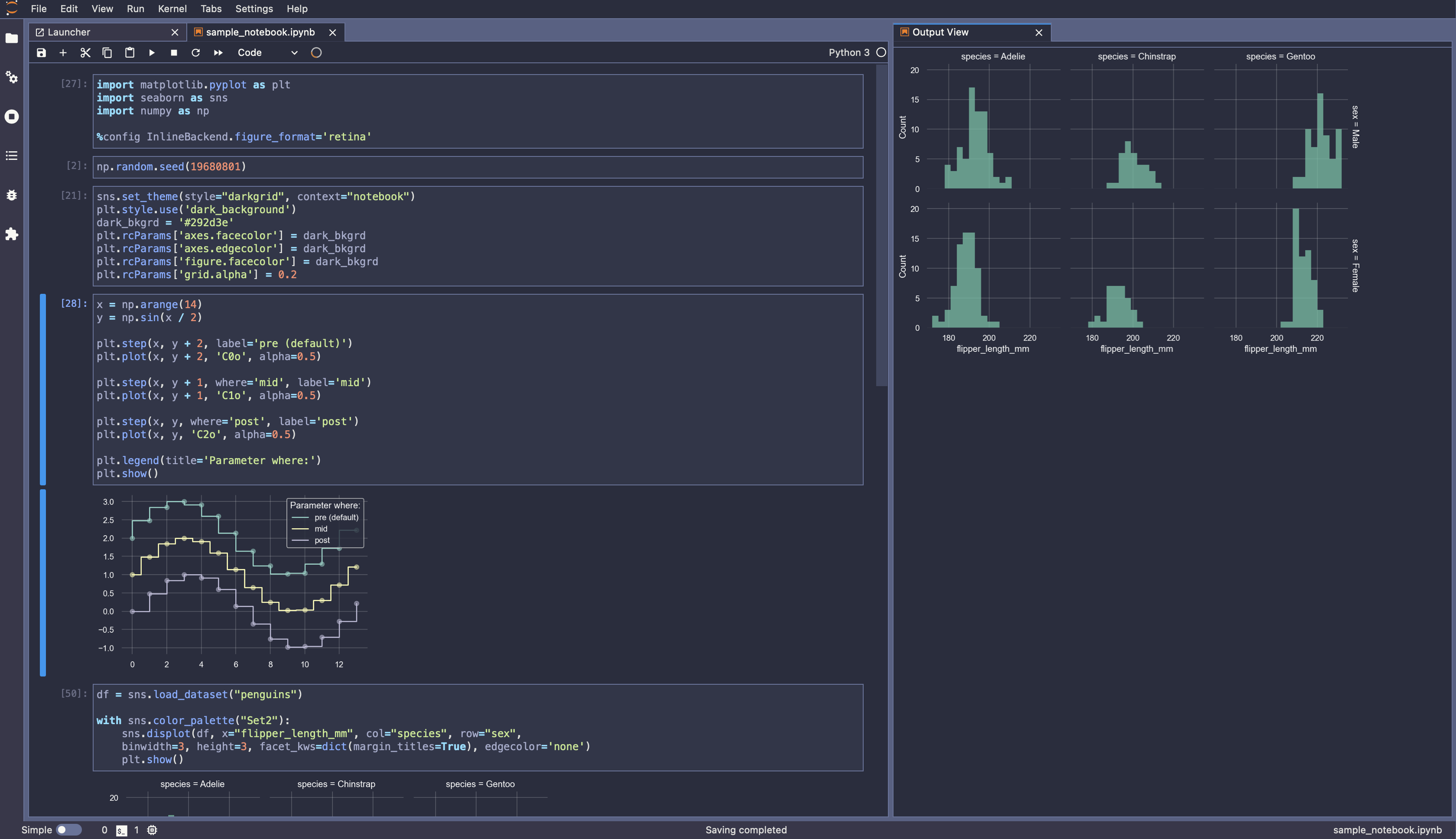Collapse cell 28 using its blue bar

click(42, 389)
